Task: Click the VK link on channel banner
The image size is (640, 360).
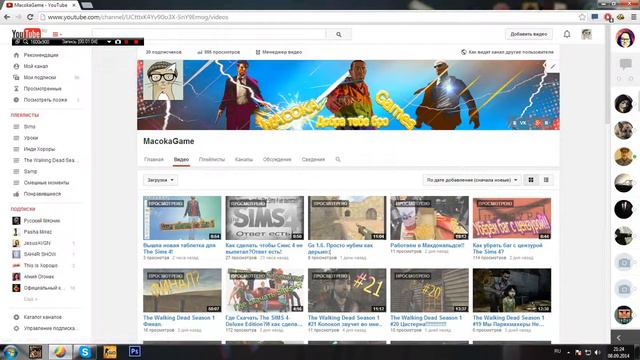Action: tap(523, 123)
